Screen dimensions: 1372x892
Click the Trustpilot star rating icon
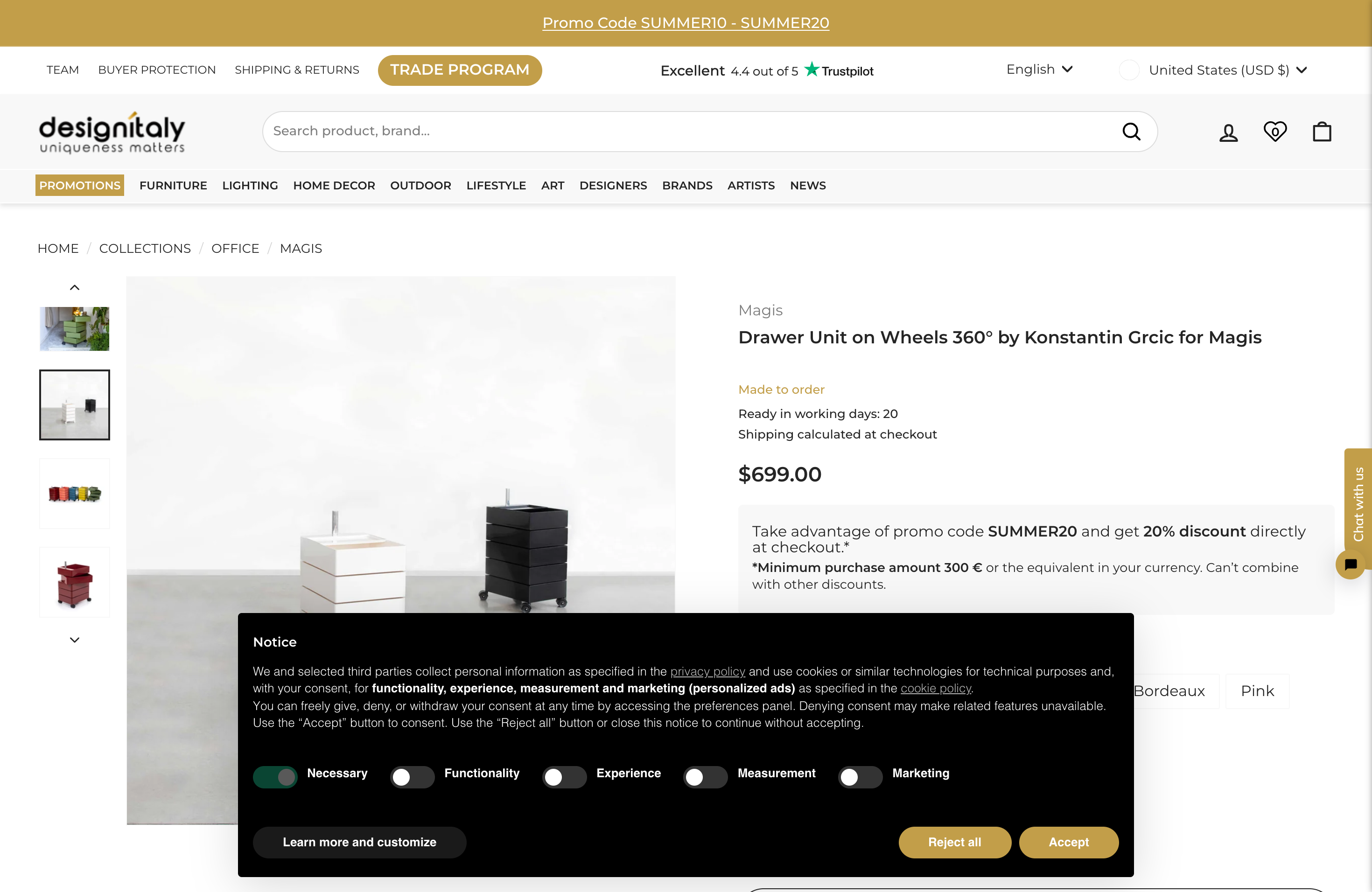(811, 70)
